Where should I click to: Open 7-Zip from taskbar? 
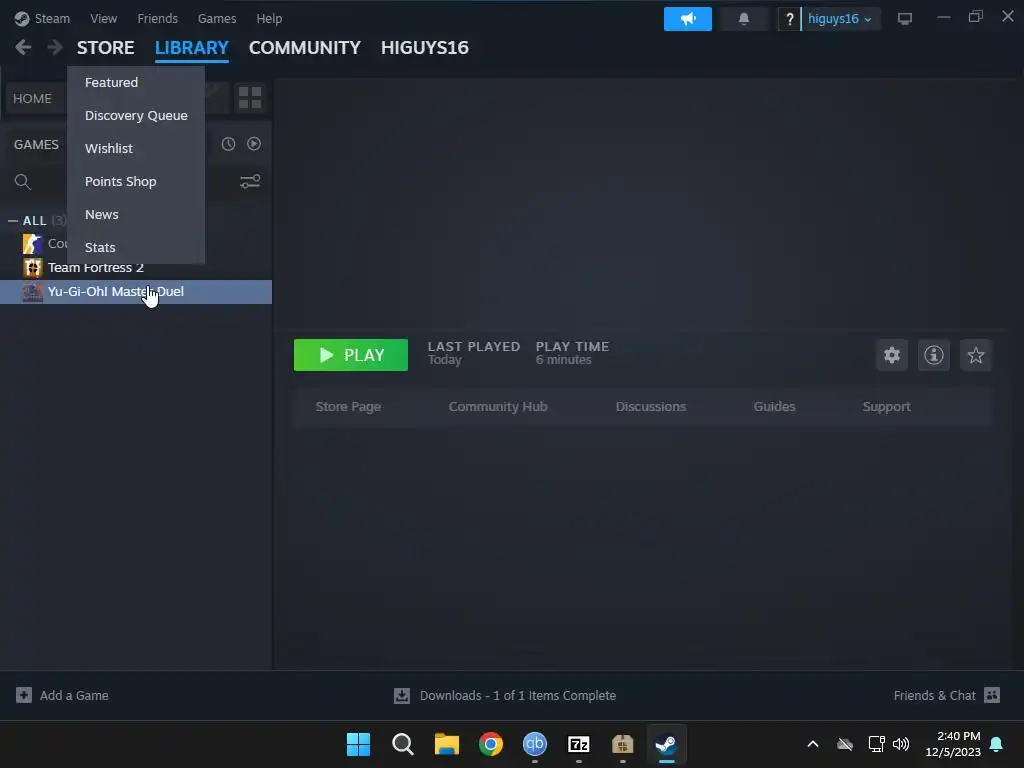click(579, 744)
